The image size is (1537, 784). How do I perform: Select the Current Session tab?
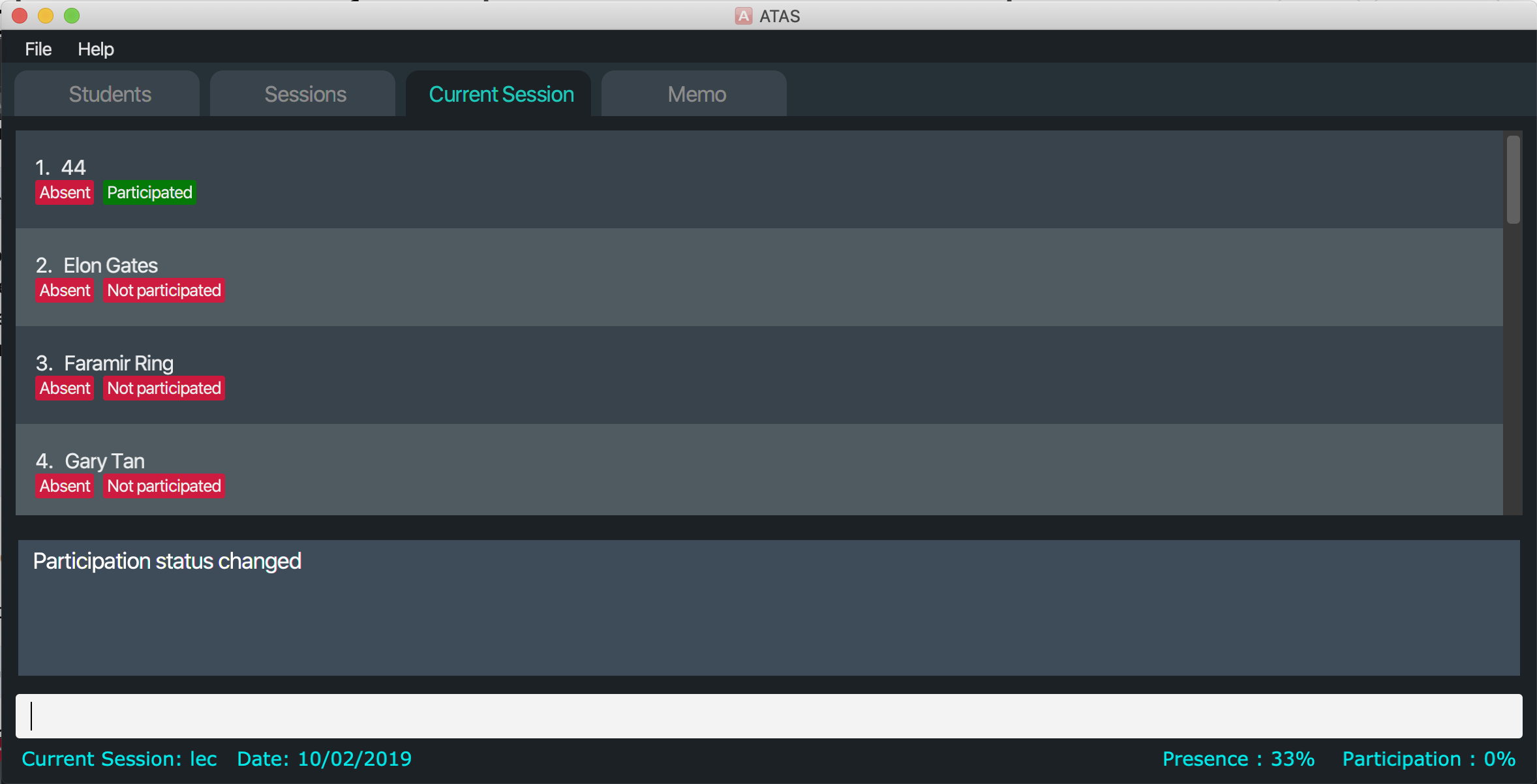[500, 95]
